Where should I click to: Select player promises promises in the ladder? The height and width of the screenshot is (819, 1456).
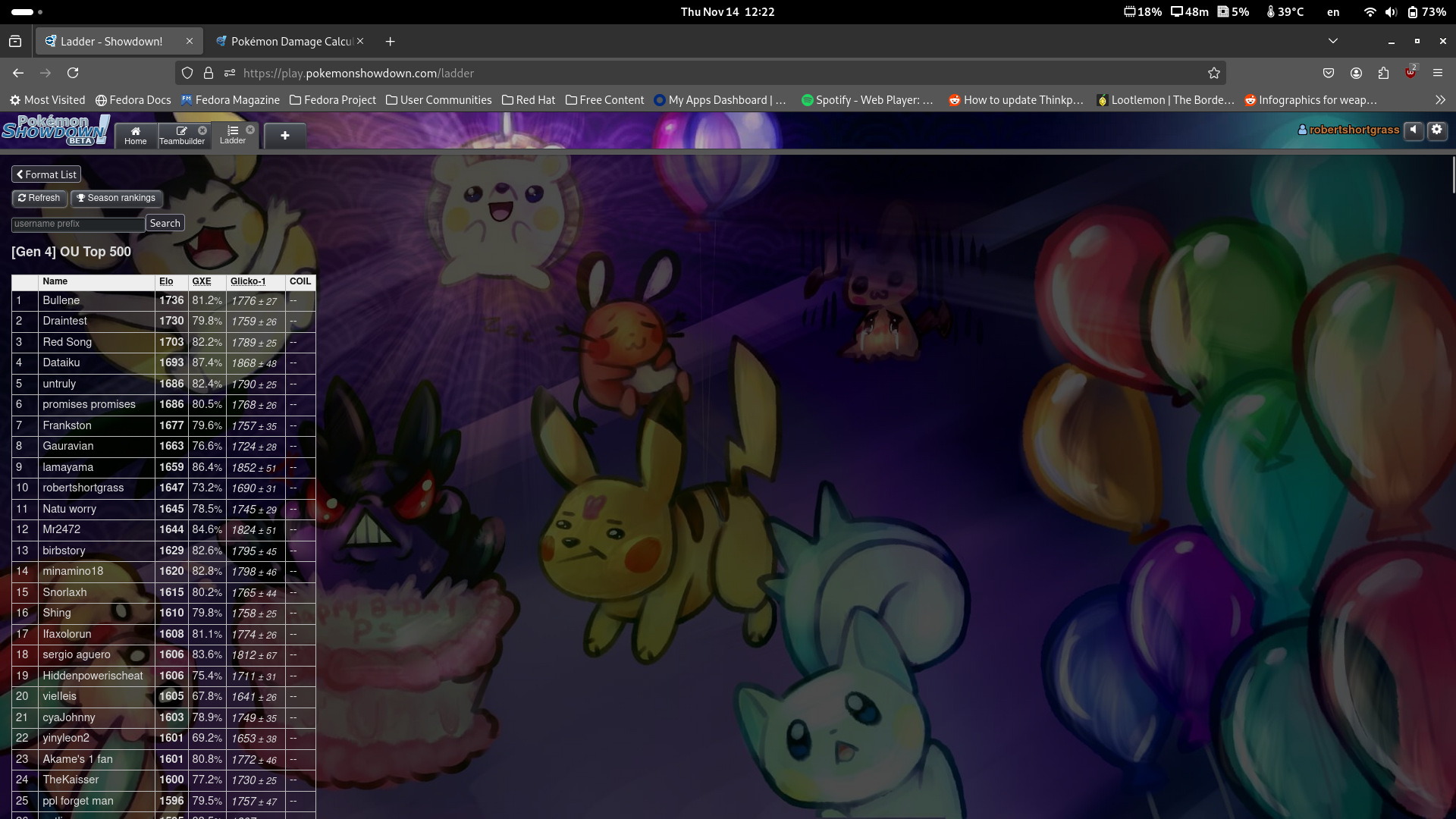coord(89,404)
